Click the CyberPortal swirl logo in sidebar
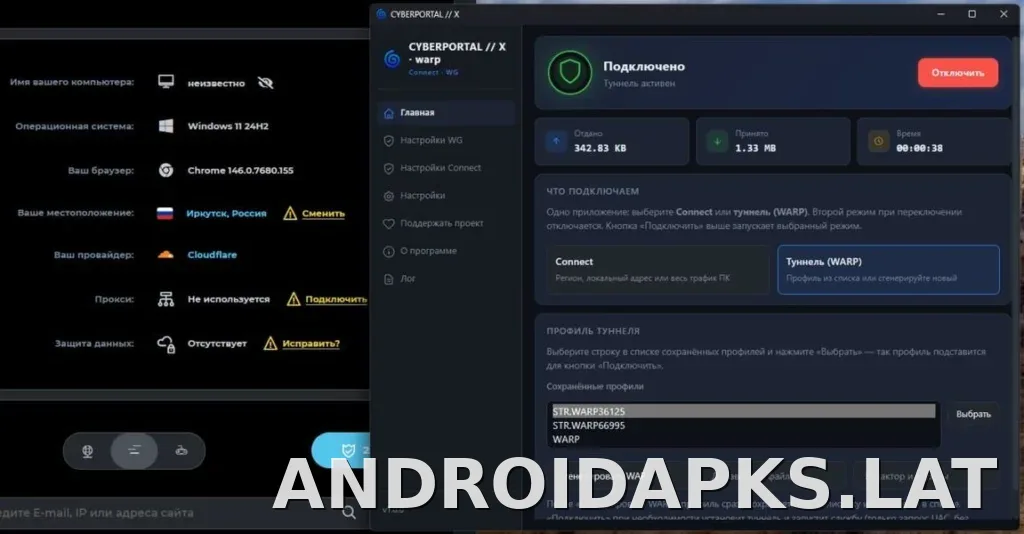Viewport: 1024px width, 534px height. (x=392, y=59)
